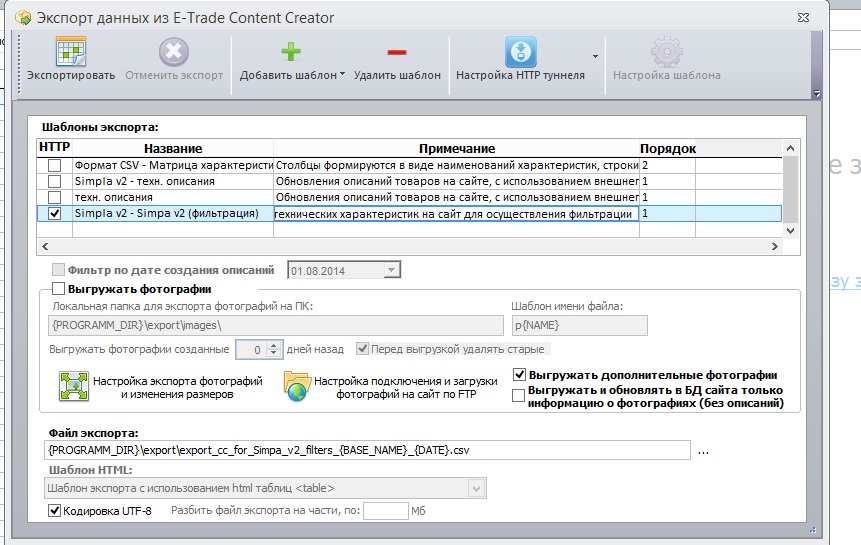This screenshot has height=545, width=861.
Task: Uncheck Выгружать дополнительные фотографии
Action: click(519, 375)
